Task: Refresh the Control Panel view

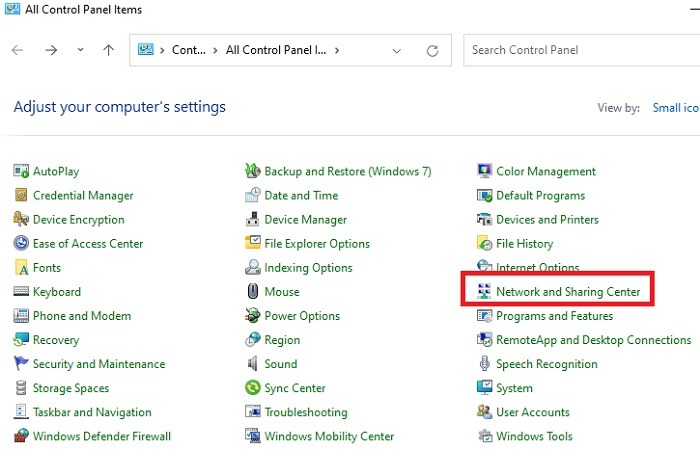Action: click(432, 50)
